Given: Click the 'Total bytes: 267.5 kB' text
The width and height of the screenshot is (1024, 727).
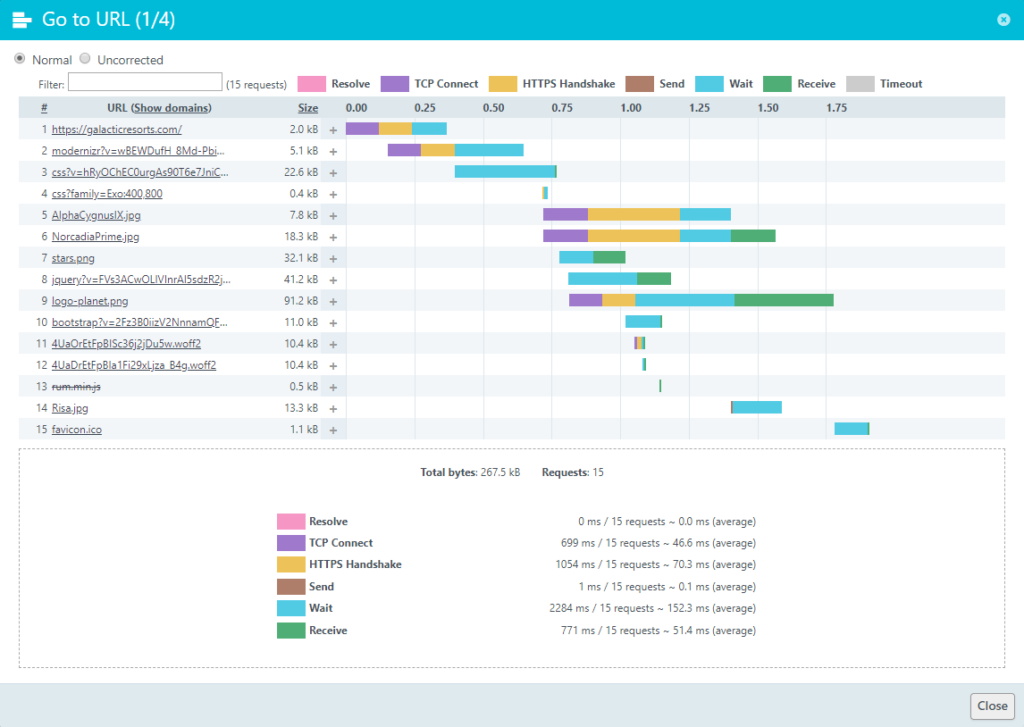Looking at the screenshot, I should 470,472.
